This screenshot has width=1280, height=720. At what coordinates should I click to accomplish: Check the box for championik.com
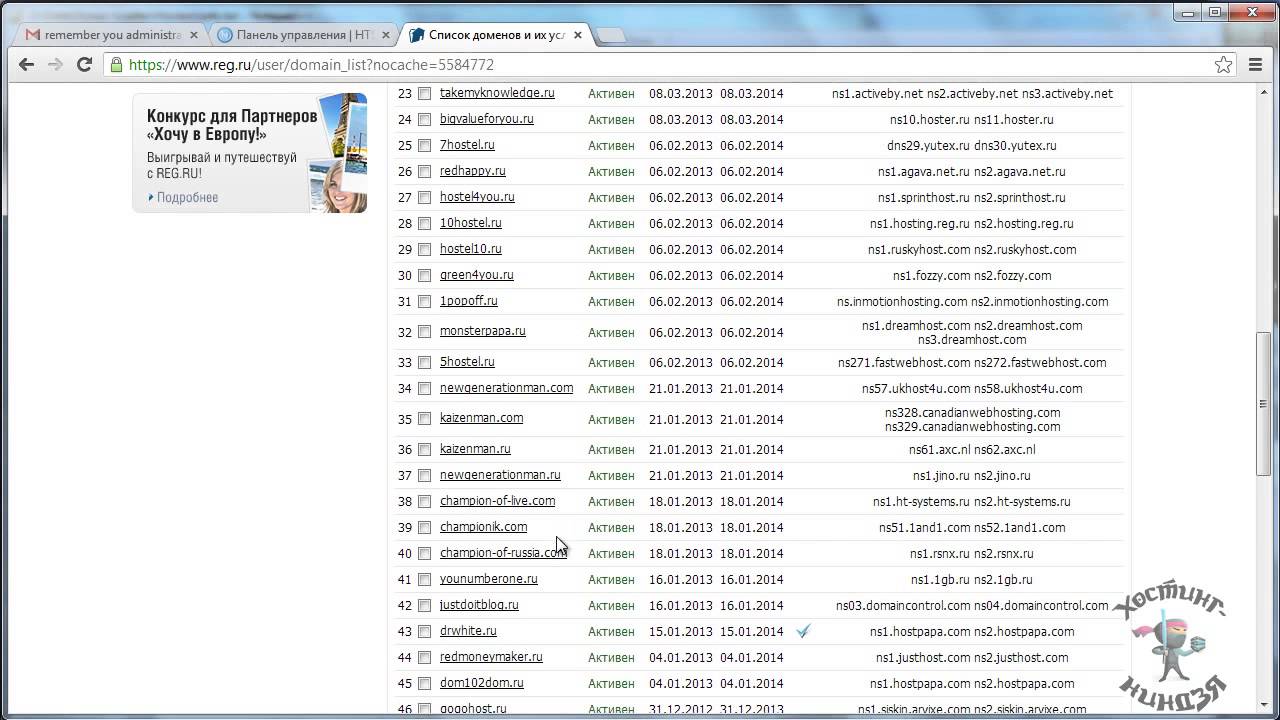coord(424,527)
